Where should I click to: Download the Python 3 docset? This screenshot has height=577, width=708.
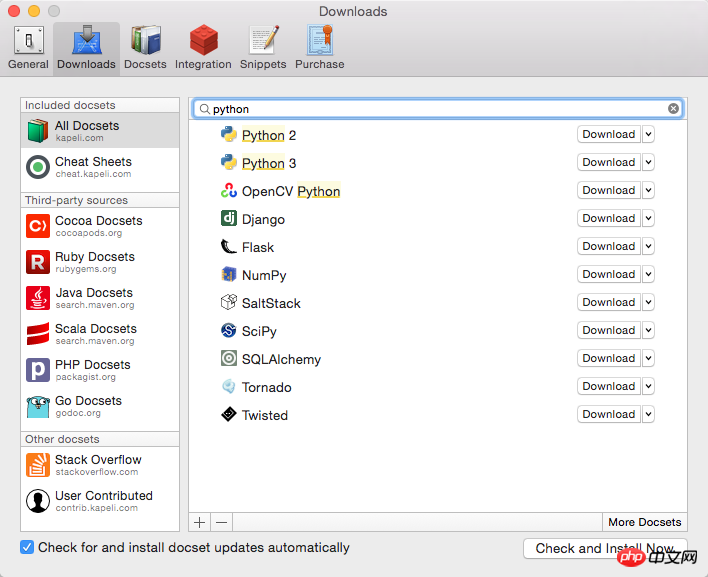click(x=609, y=162)
